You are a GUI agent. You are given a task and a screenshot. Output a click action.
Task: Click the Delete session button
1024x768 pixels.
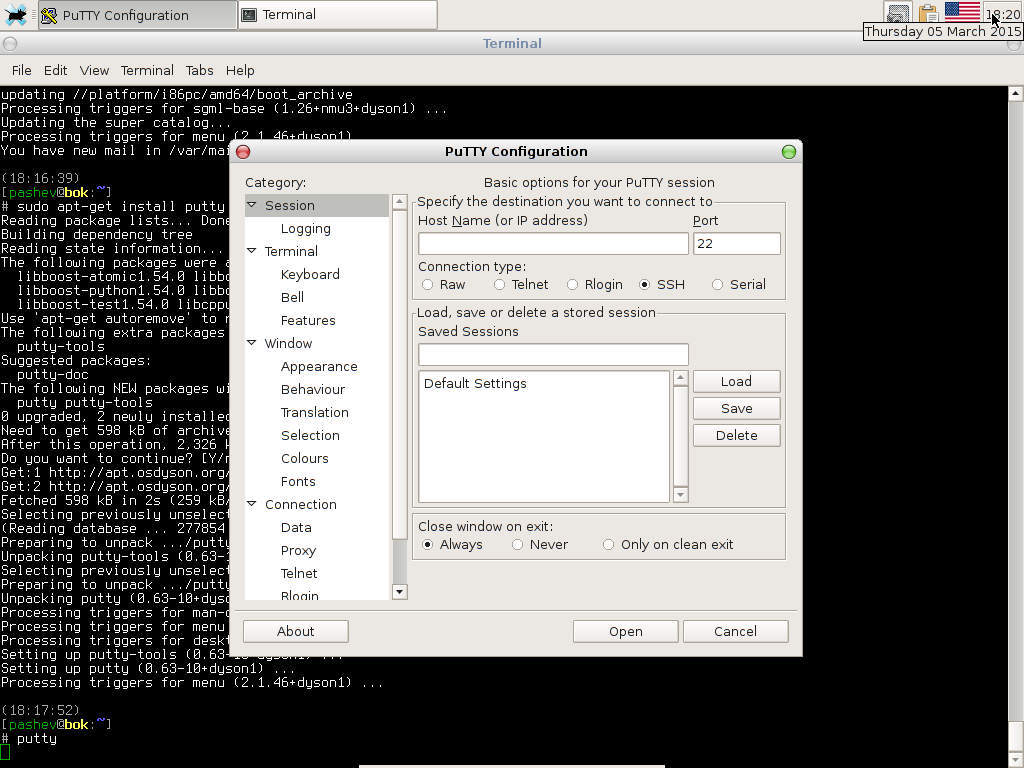pos(737,436)
